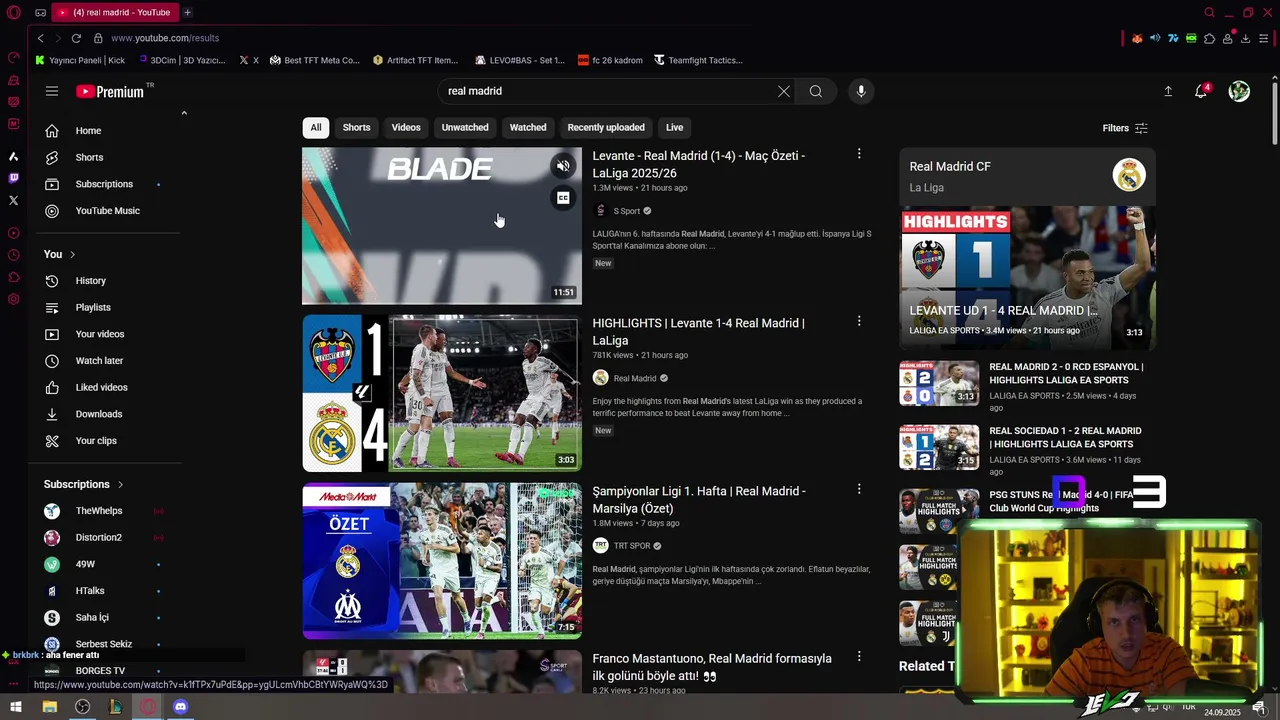Screen dimensions: 1280x720
Task: Open Opera sidebar settings gear
Action: click(x=13, y=299)
